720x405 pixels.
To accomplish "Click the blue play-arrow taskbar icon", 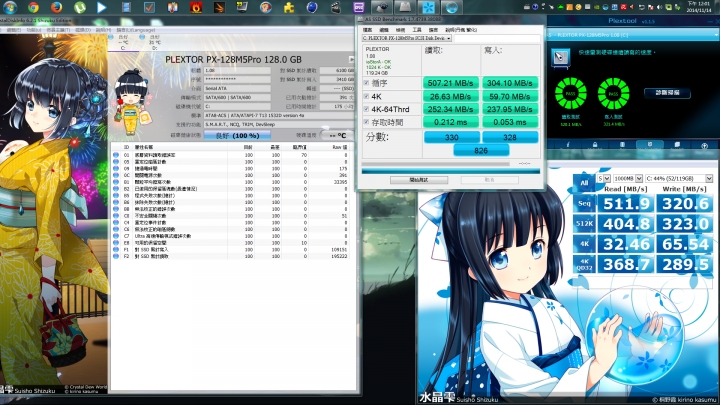I will pyautogui.click(x=102, y=7).
